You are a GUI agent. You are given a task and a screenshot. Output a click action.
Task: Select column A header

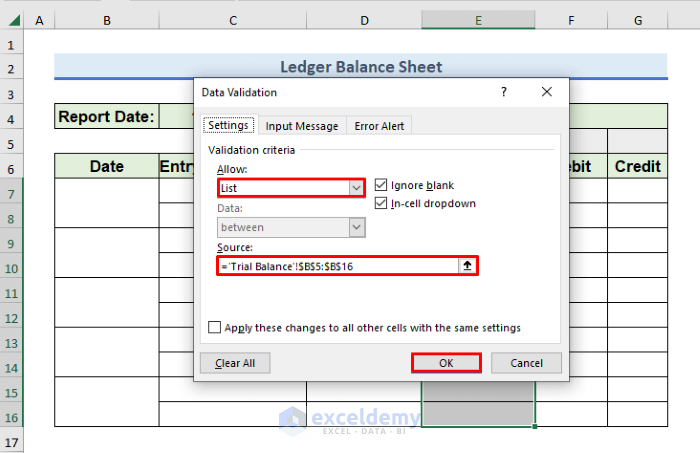tap(39, 21)
